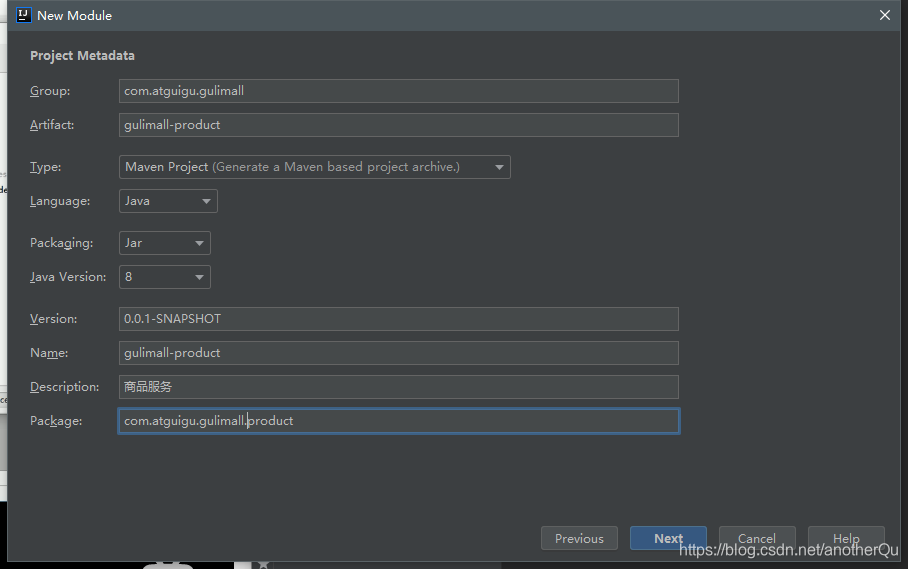Screen dimensions: 908x569
Task: Close the New Module dialog
Action: [884, 15]
